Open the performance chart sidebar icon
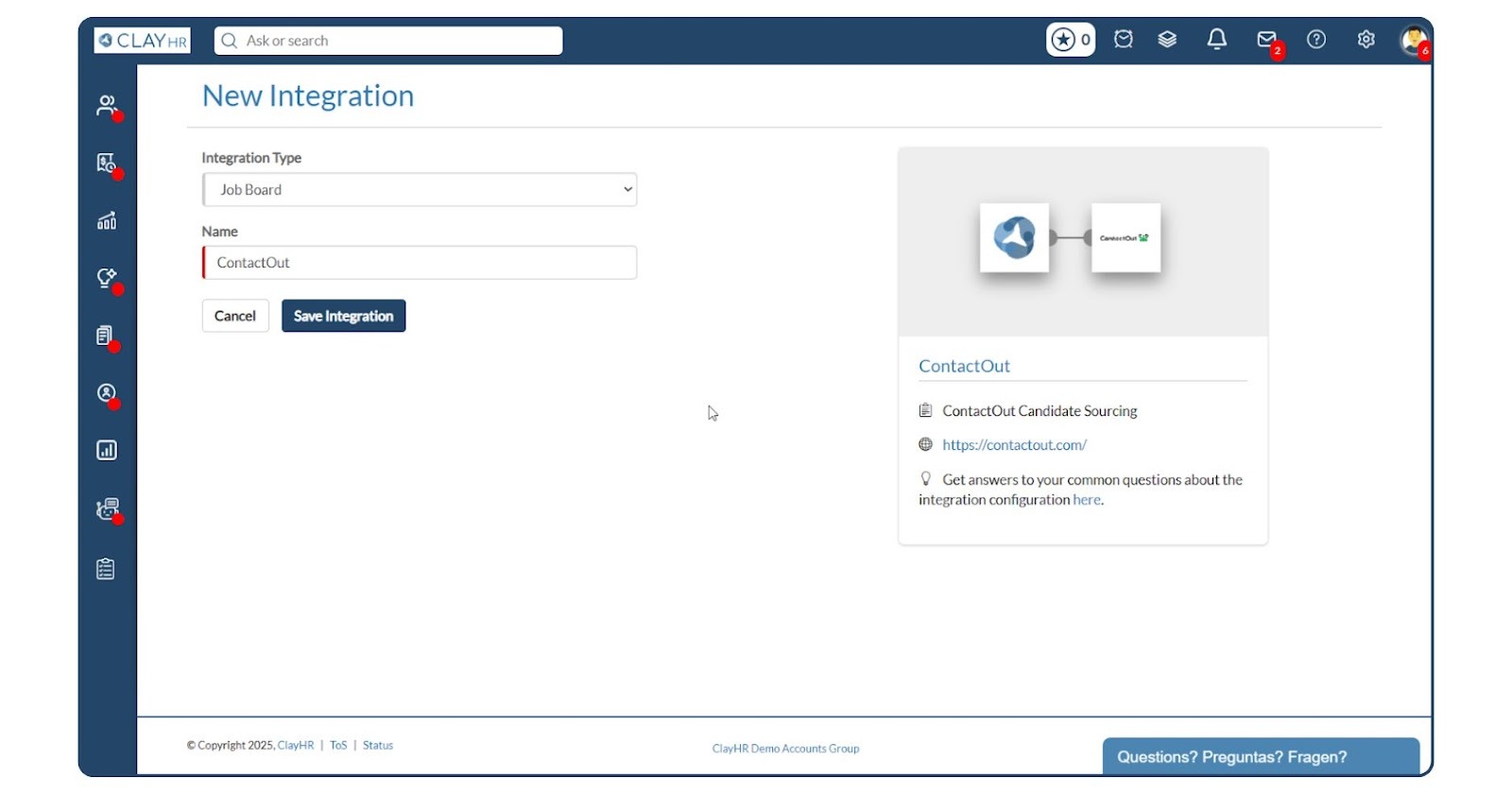 click(107, 220)
